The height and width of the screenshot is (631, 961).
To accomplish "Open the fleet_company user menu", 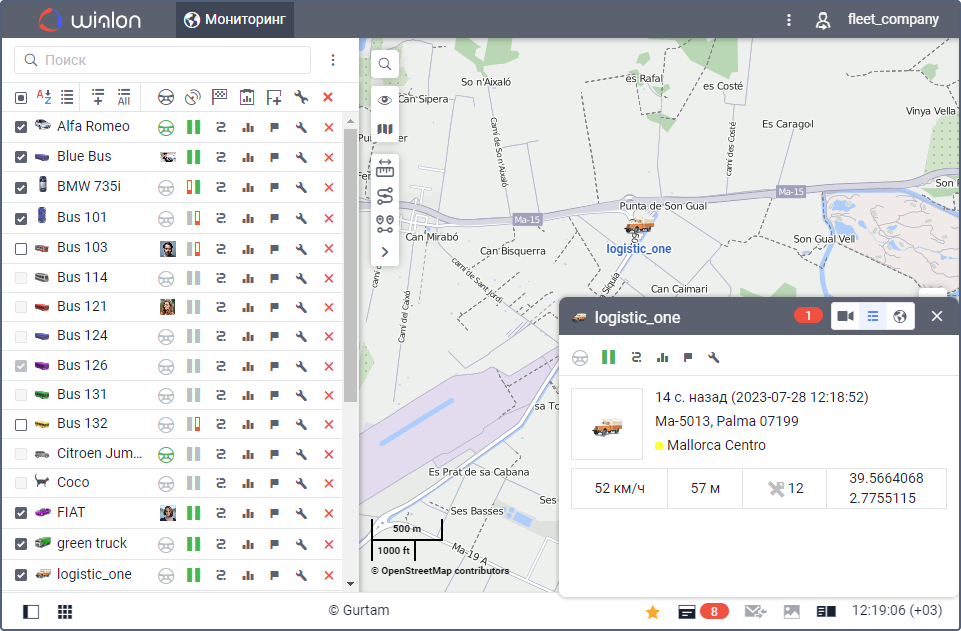I will point(878,19).
